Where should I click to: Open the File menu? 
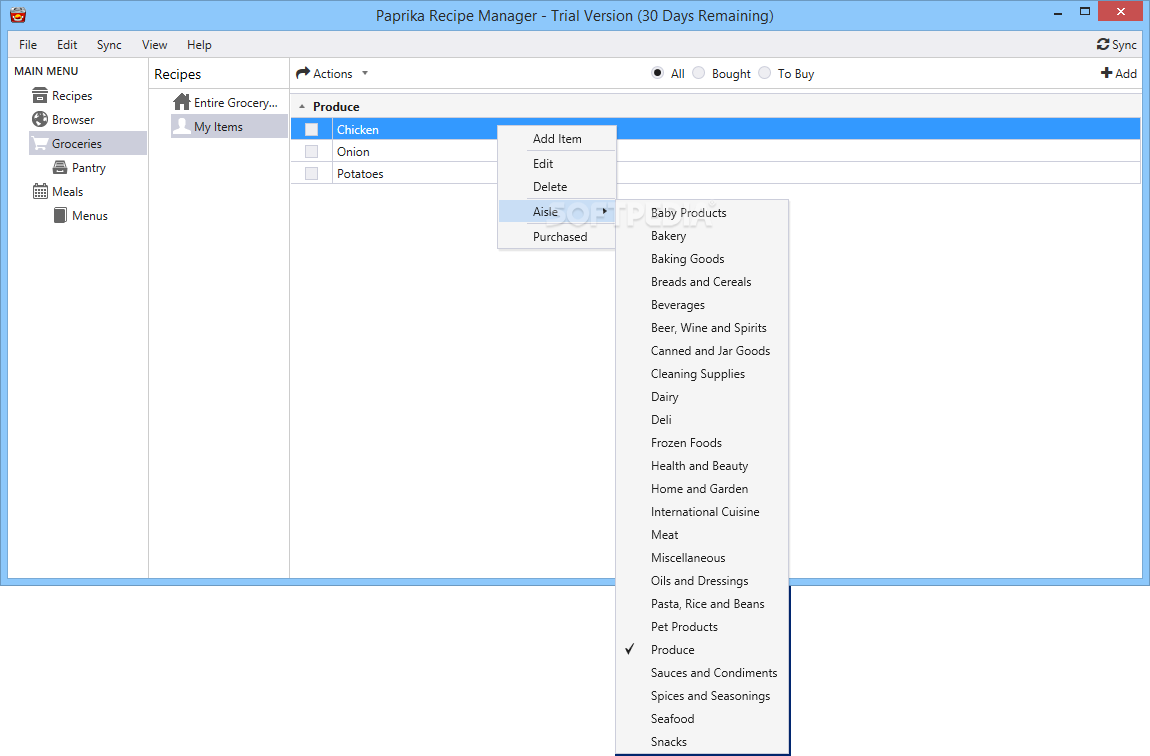tap(28, 45)
